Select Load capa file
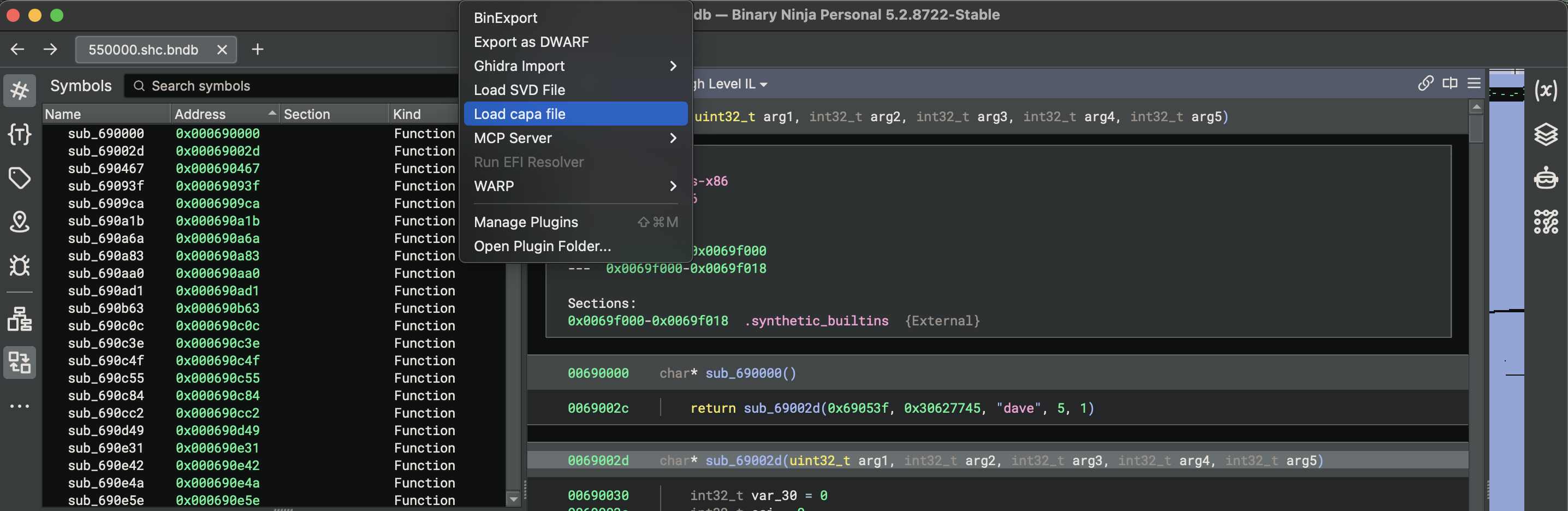The image size is (1568, 511). click(575, 114)
